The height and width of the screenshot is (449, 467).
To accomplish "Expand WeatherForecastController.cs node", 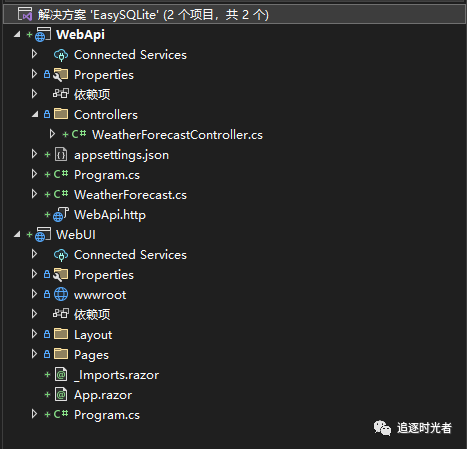I will click(x=52, y=134).
